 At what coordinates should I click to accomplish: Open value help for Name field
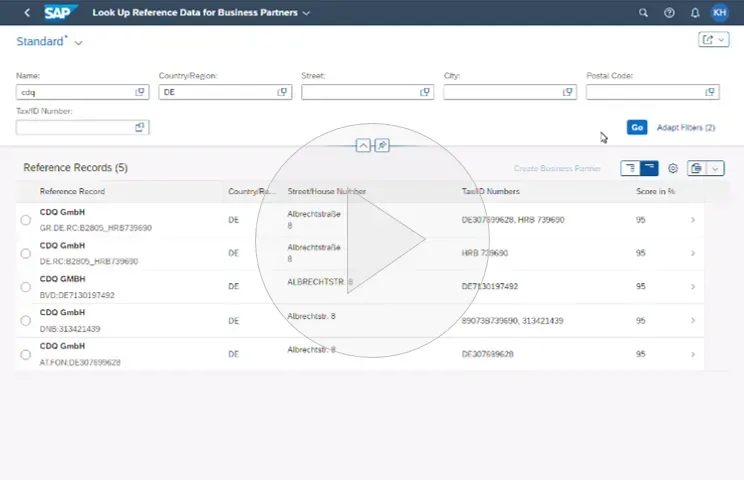[140, 92]
